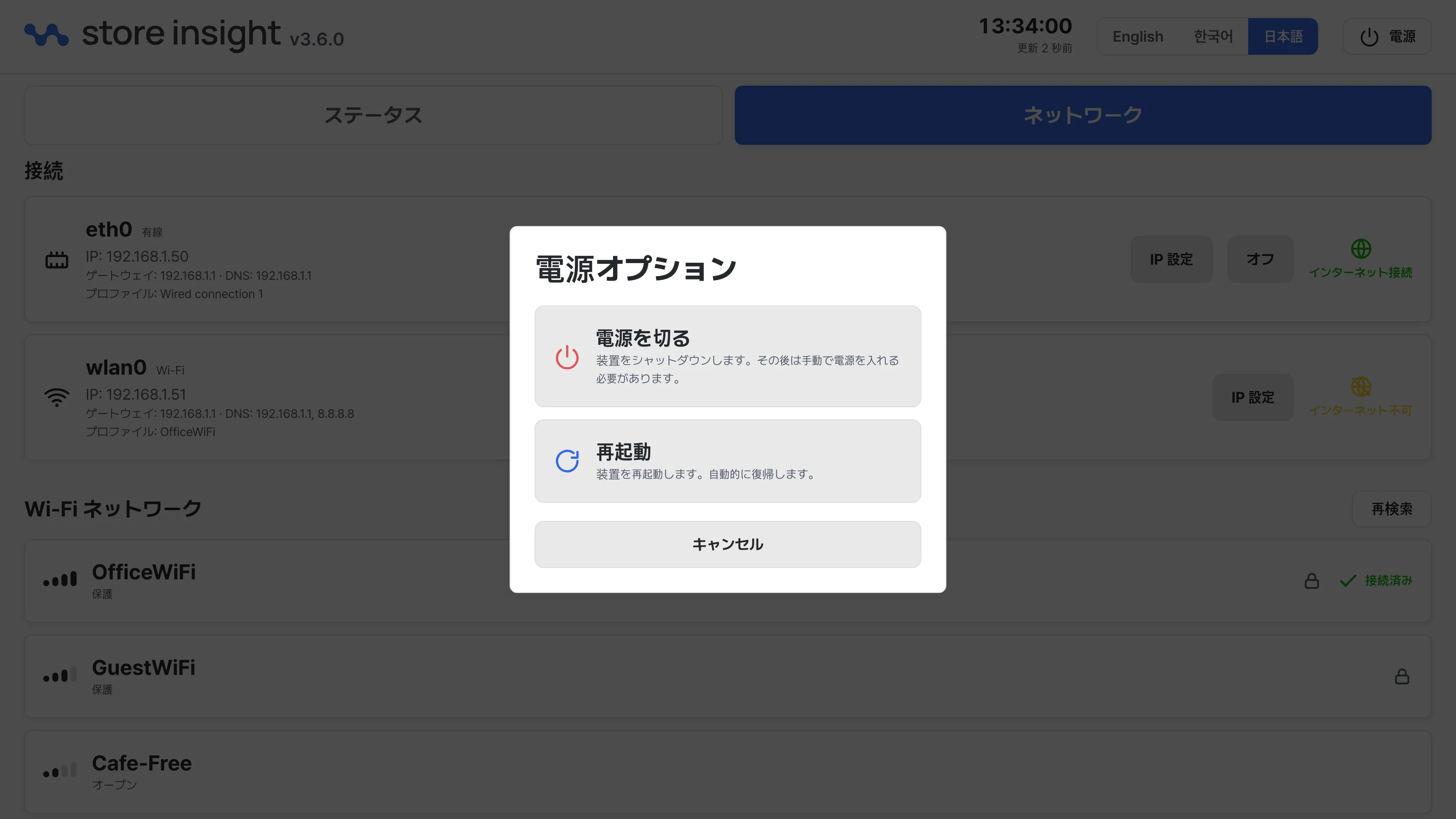The image size is (1456, 819).
Task: Click the wlan0 Wi-Fi signal icon
Action: [56, 397]
